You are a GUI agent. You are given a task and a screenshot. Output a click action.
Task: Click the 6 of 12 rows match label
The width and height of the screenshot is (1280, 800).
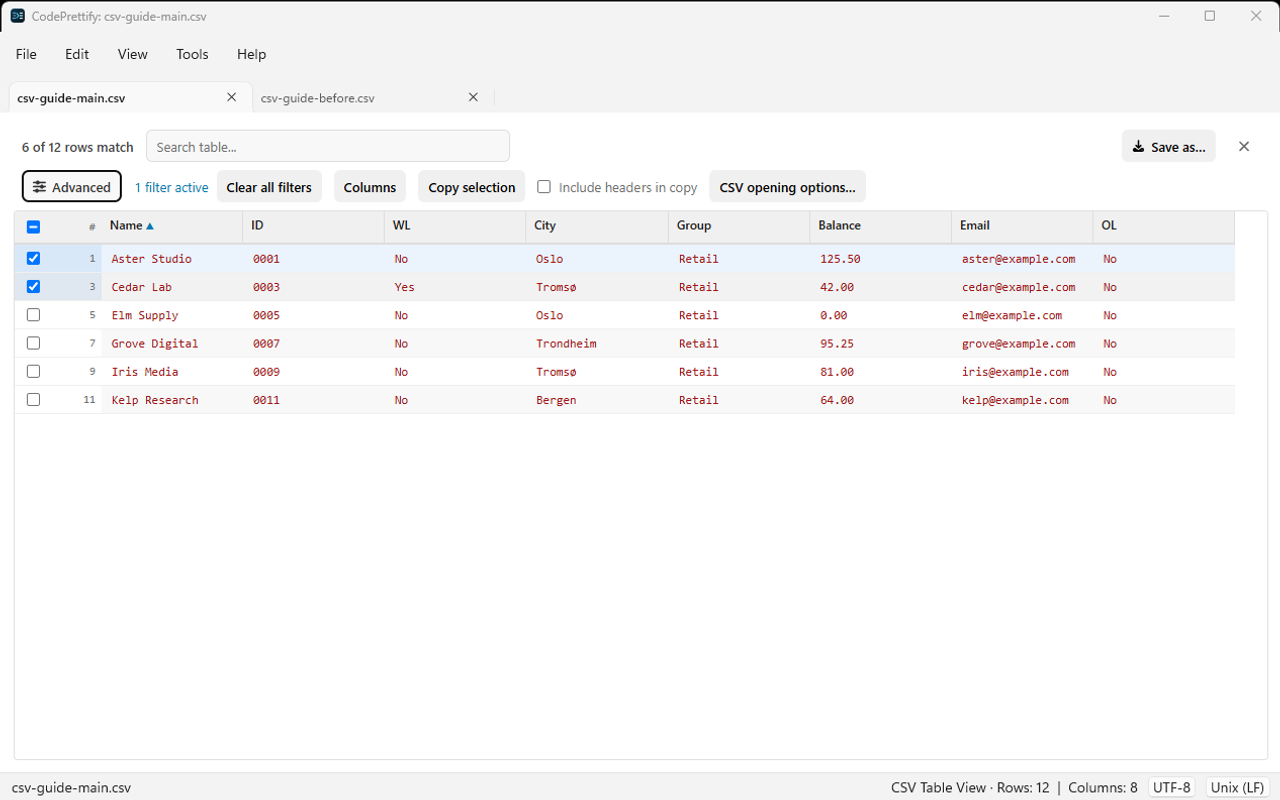pos(77,147)
